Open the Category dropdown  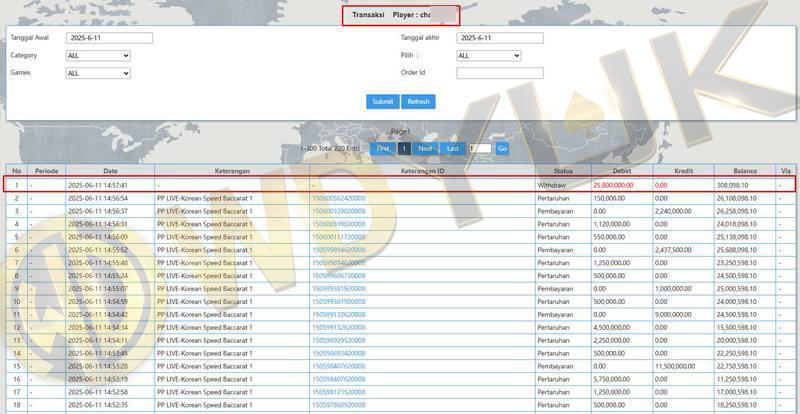click(x=98, y=56)
